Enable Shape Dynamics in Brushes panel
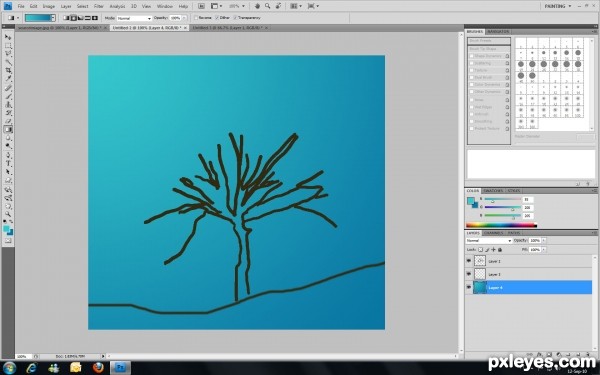 click(x=472, y=56)
